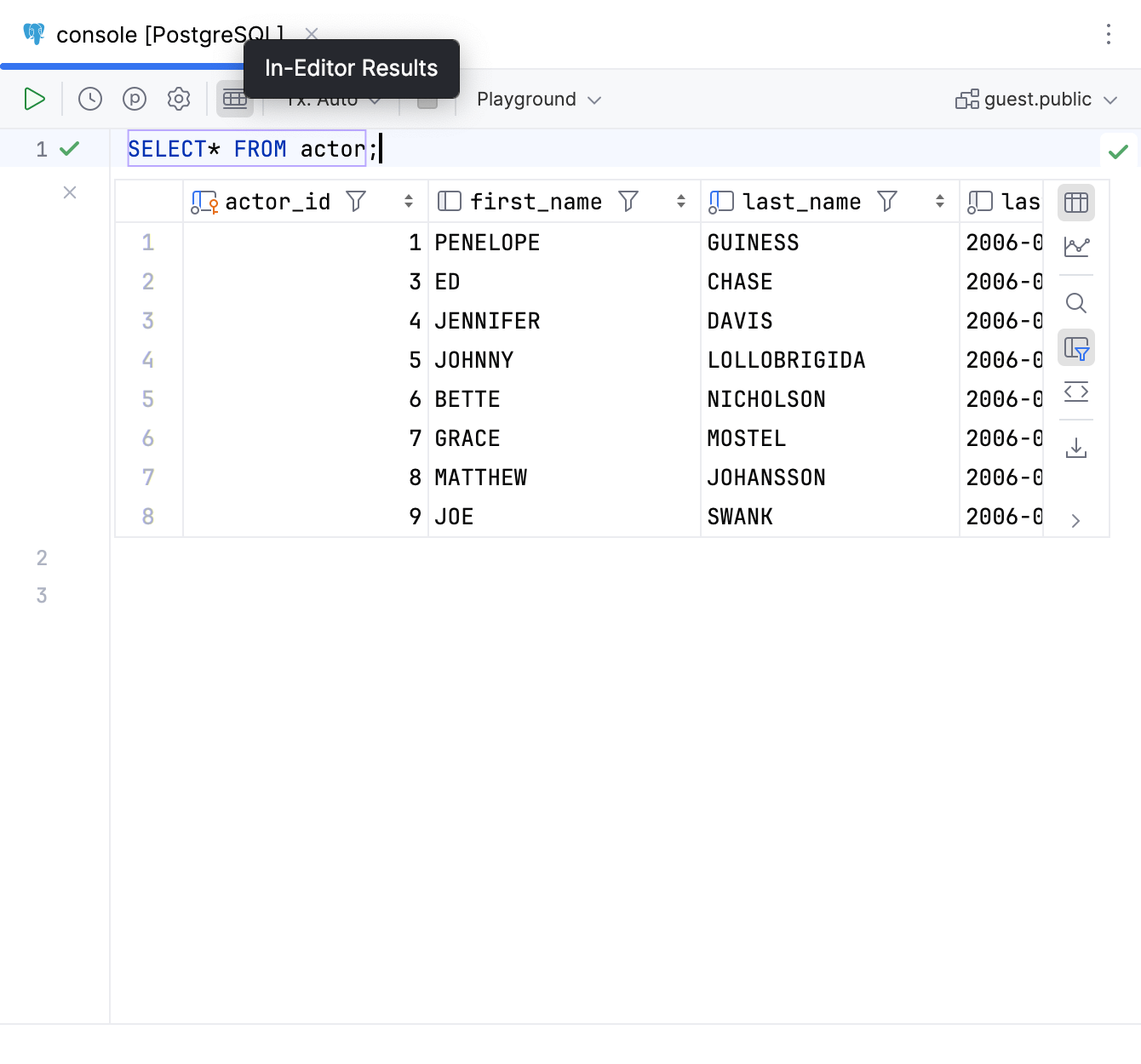The height and width of the screenshot is (1064, 1141).
Task: Open the export data icon
Action: point(1076,447)
